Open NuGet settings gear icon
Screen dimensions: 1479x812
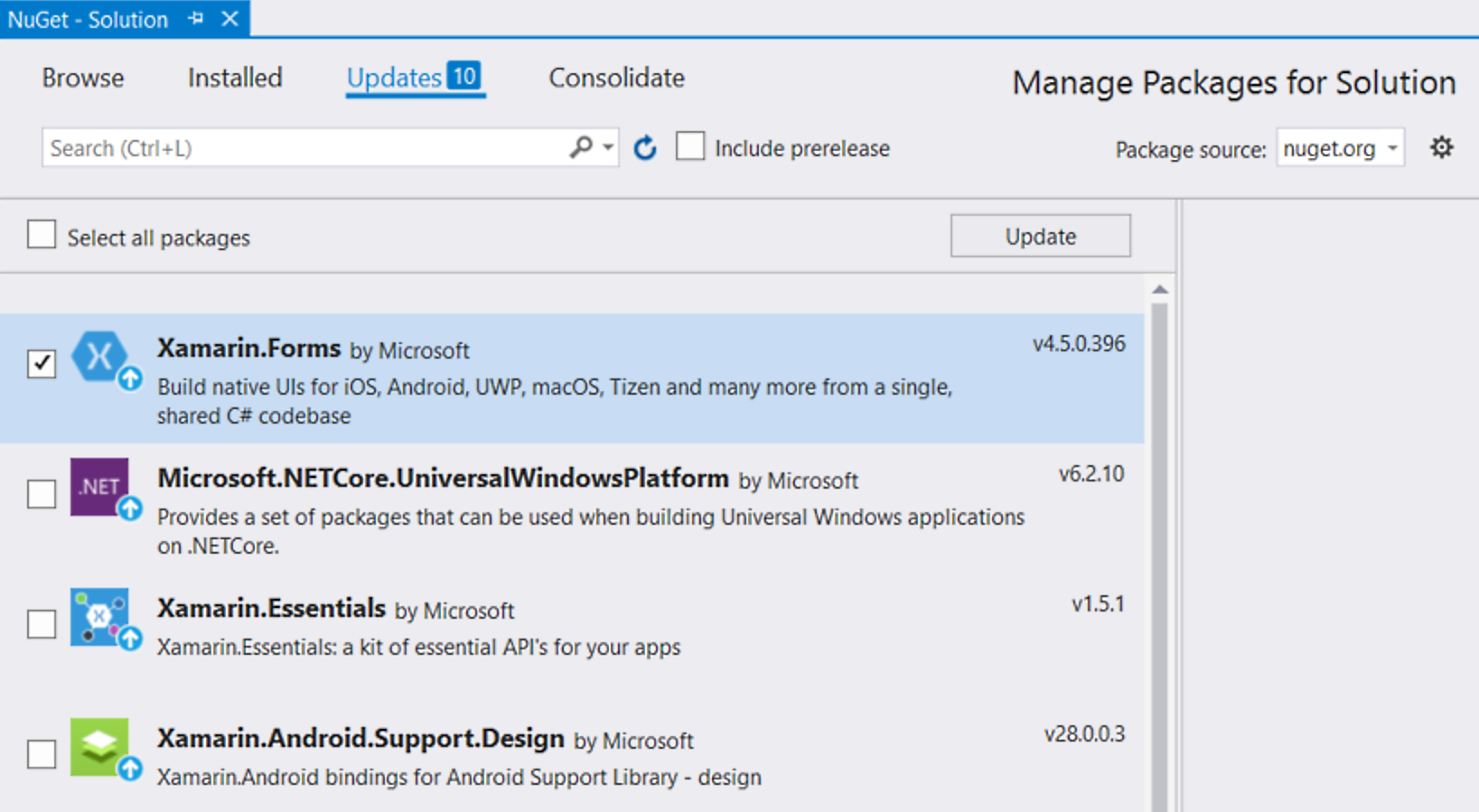pos(1441,147)
